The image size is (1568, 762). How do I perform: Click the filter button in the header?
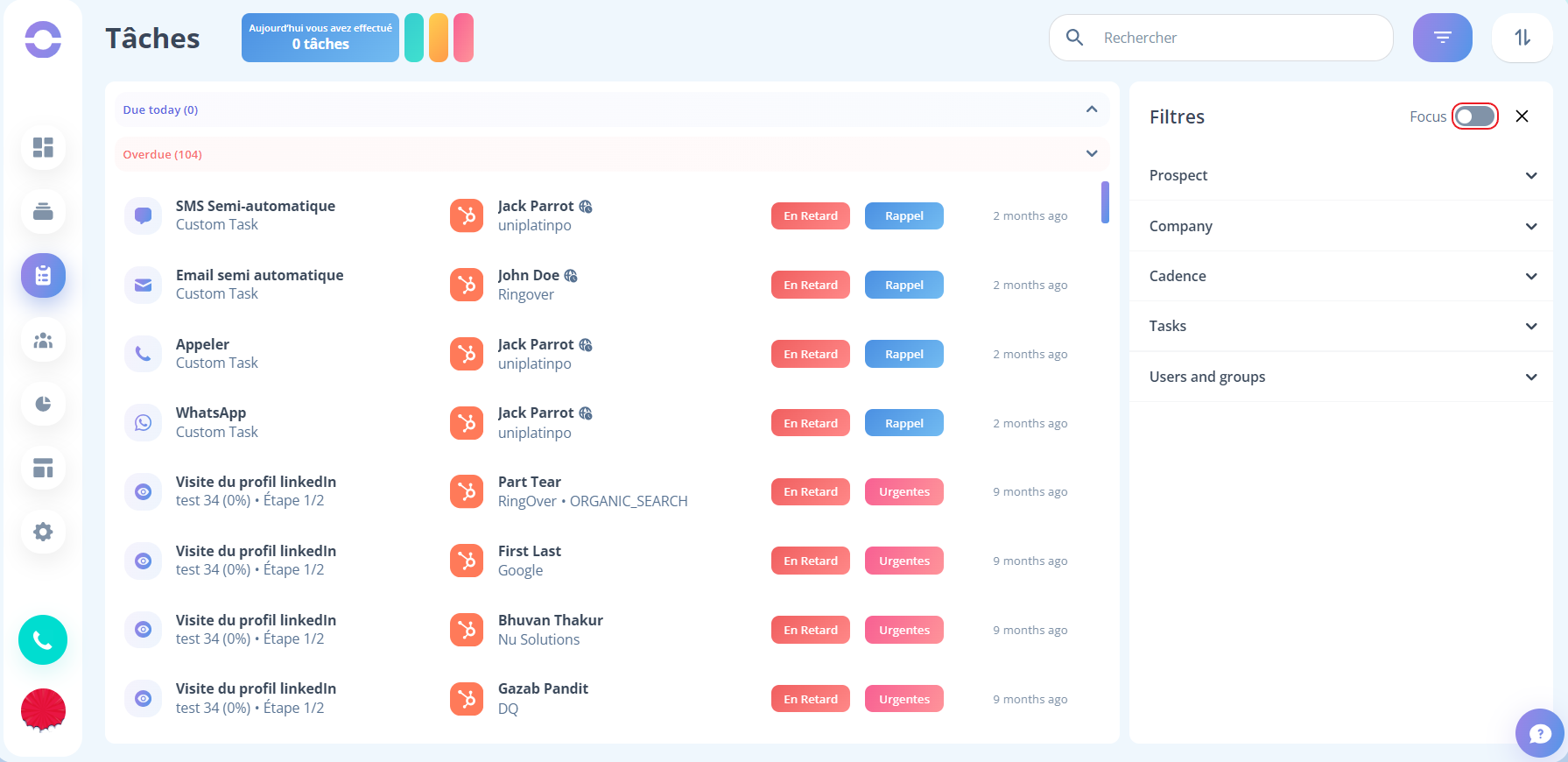[1442, 38]
